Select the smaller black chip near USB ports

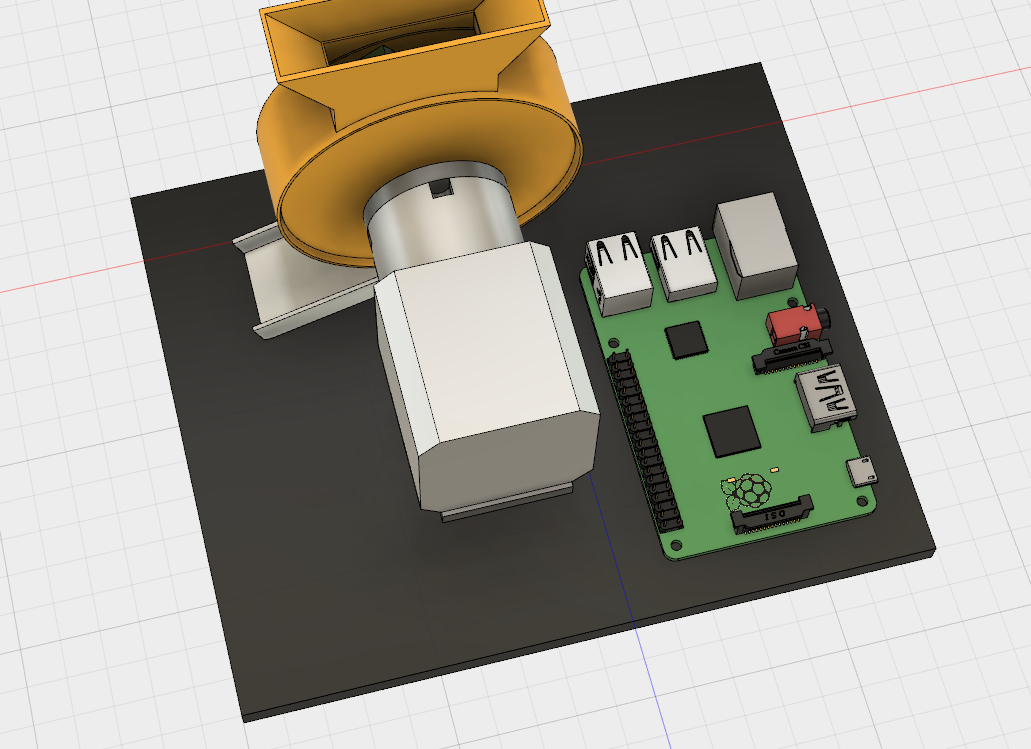click(x=686, y=340)
